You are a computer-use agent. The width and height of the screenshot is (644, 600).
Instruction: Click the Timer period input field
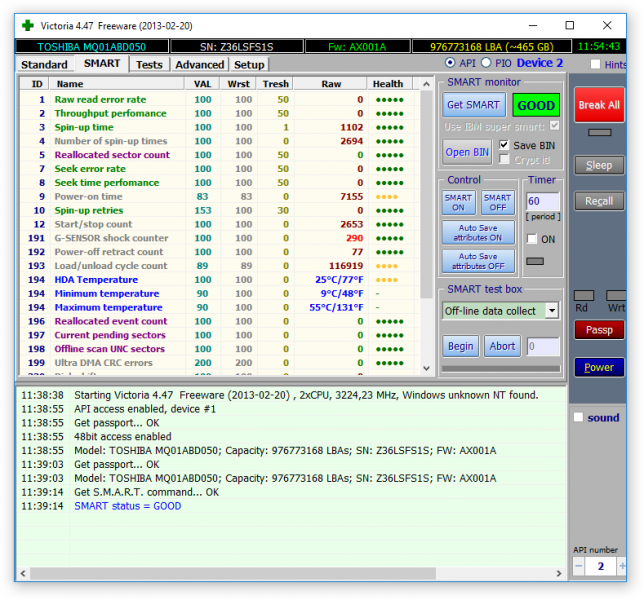pyautogui.click(x=543, y=202)
